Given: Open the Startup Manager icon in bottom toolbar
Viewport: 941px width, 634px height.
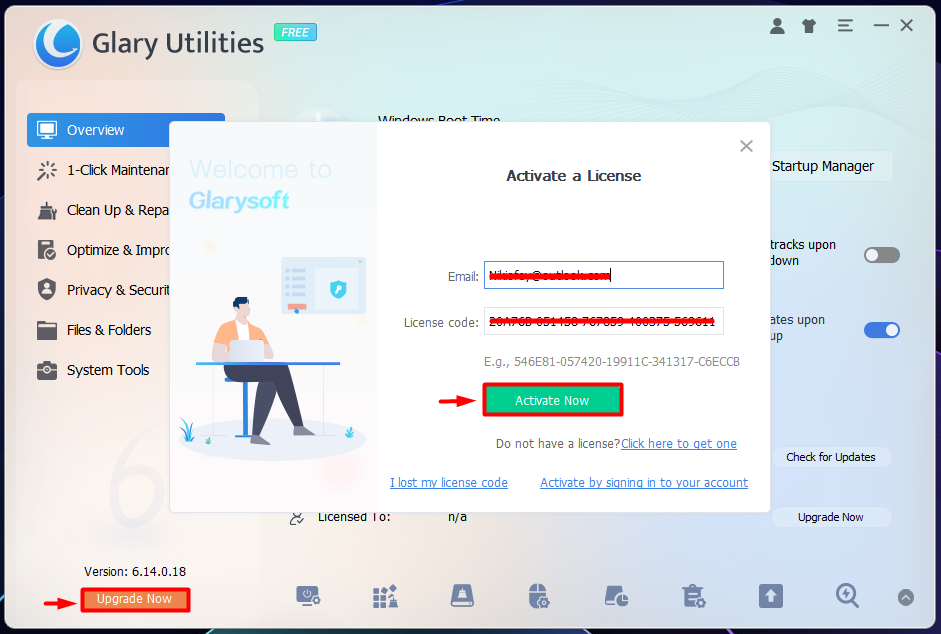Looking at the screenshot, I should (x=308, y=597).
